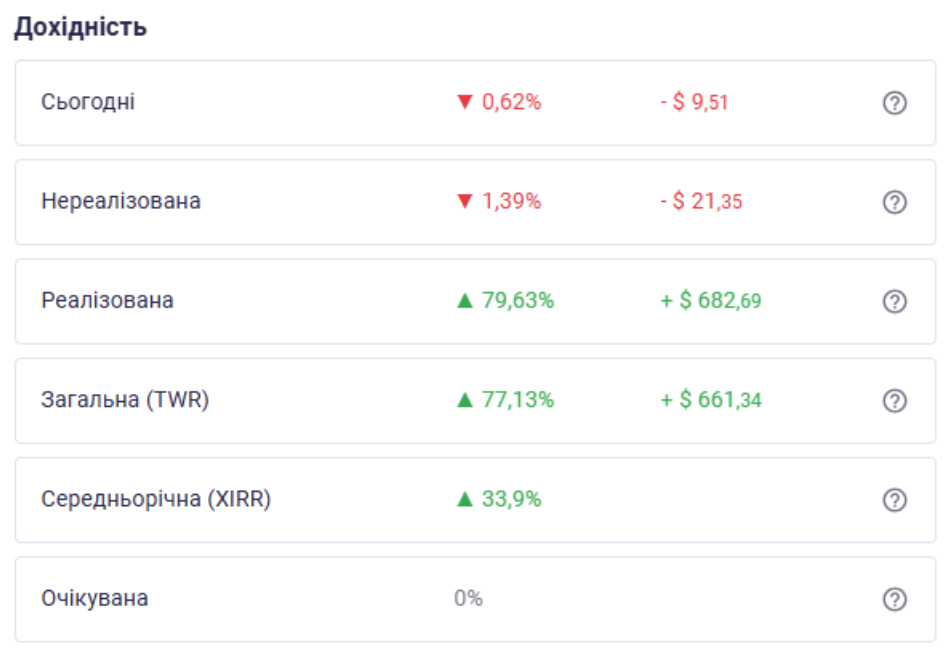Click the red down arrow beside 1,39%
Image resolution: width=948 pixels, height=651 pixels.
[463, 201]
